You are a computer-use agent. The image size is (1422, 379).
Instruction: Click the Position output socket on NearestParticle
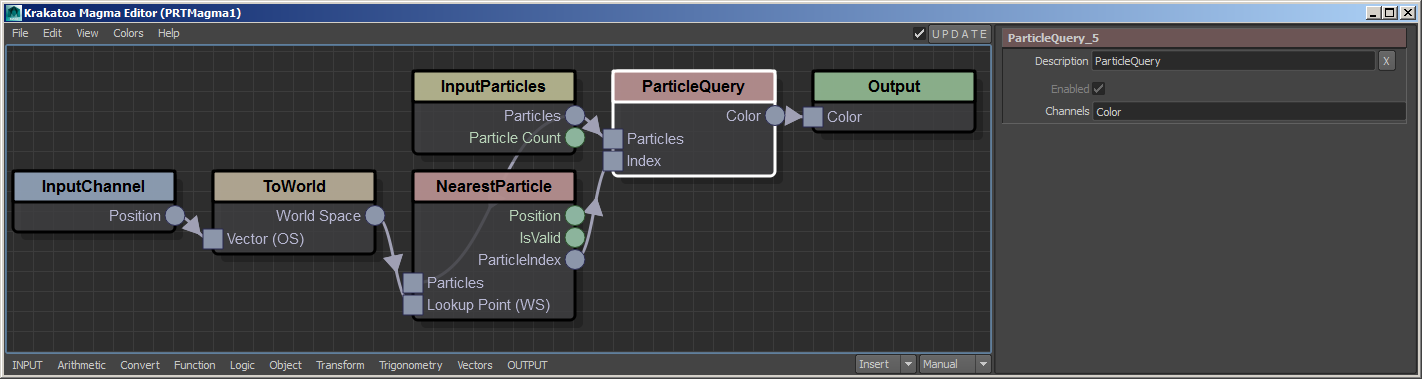point(574,216)
